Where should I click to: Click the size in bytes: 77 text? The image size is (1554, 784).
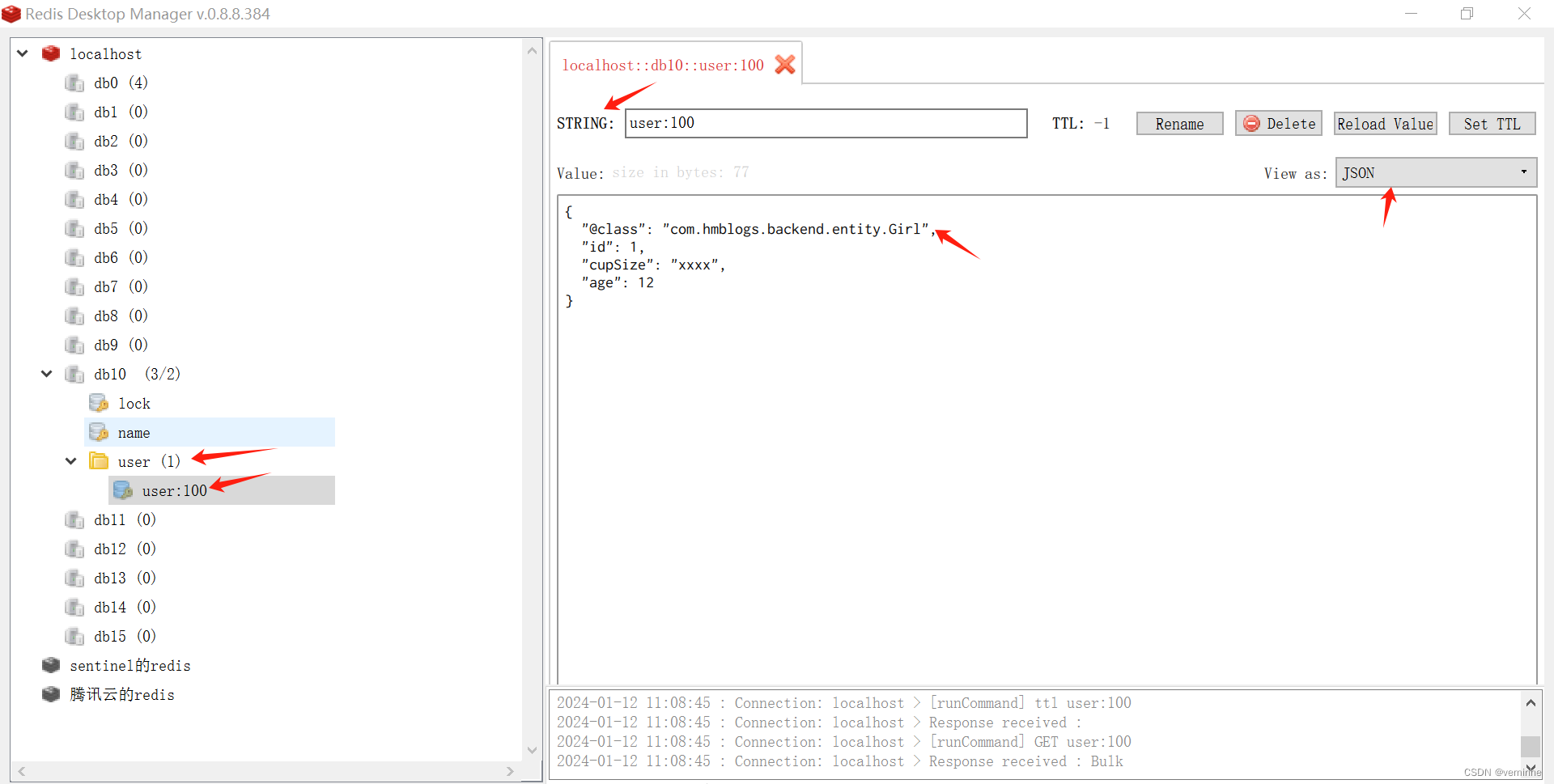click(x=681, y=172)
